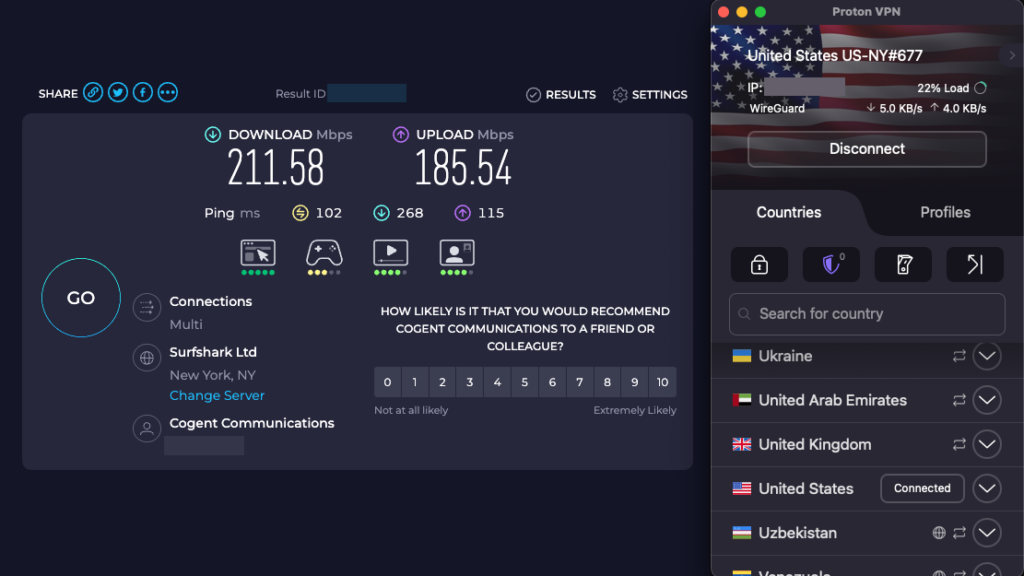Rate recommendation as 9

634,382
